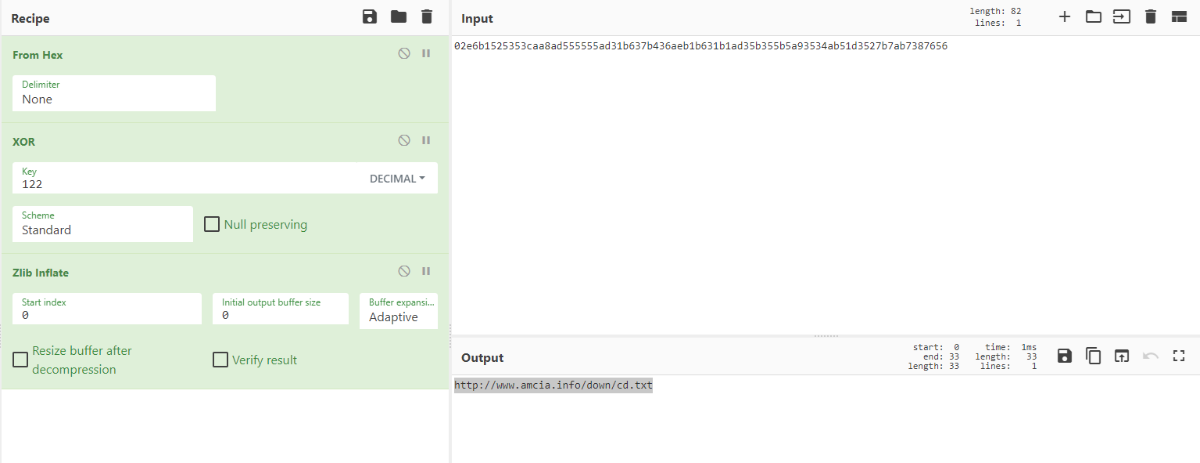Enable Null preserving checkbox
Viewport: 1200px width, 463px height.
click(212, 224)
